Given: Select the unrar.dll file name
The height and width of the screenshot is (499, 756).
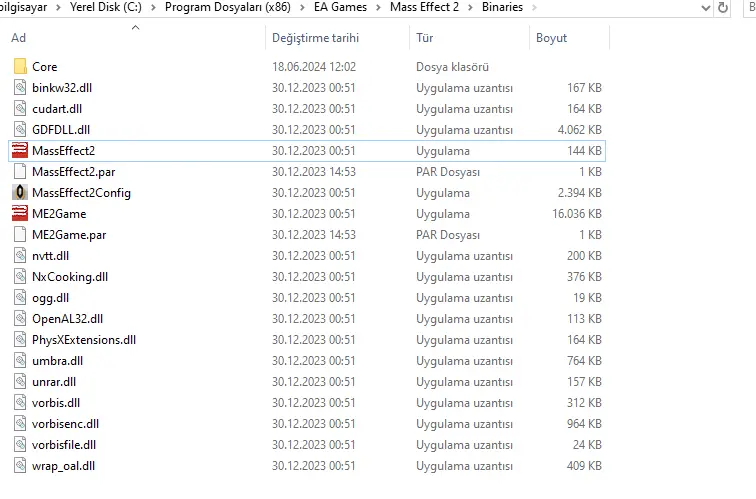Looking at the screenshot, I should (x=54, y=382).
